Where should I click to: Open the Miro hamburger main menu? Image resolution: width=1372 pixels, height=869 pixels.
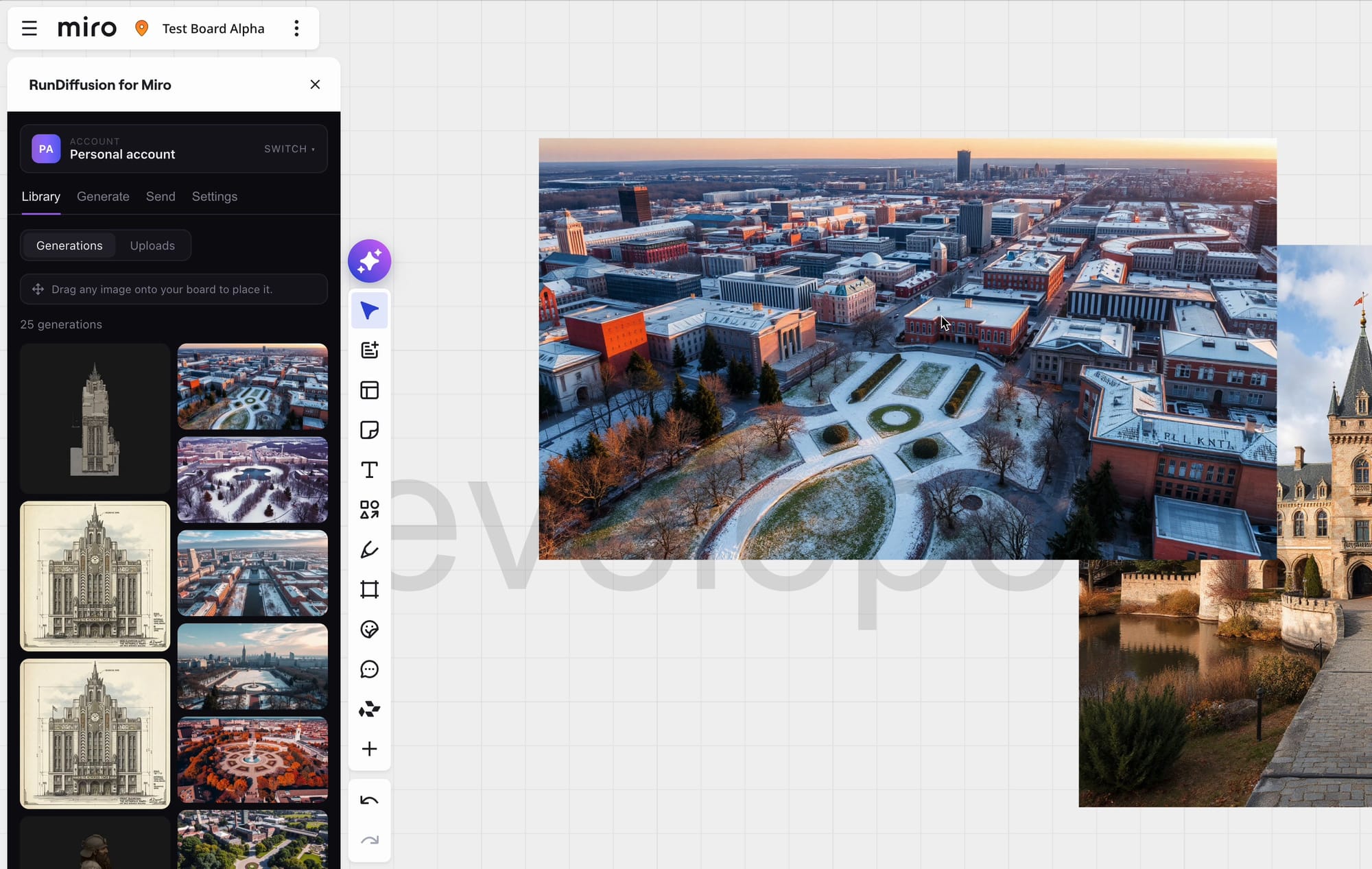point(29,28)
